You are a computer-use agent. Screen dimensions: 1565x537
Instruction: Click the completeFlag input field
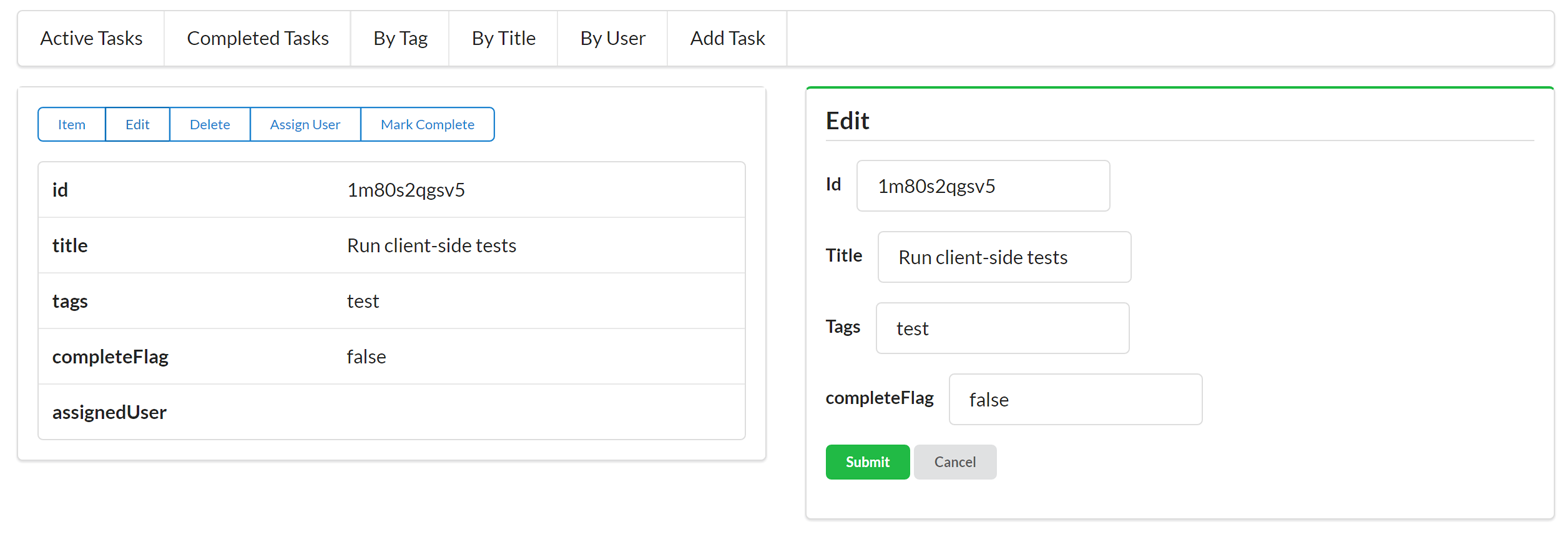pos(1075,399)
